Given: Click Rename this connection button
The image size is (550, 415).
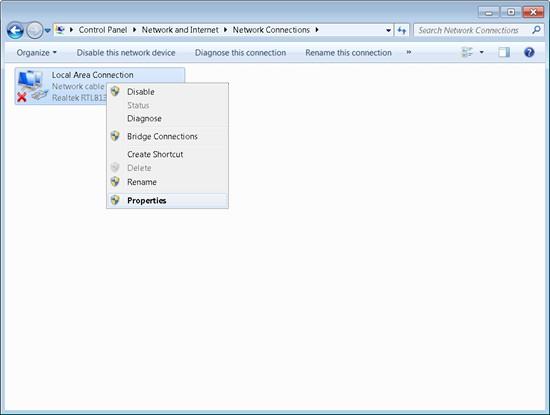Looking at the screenshot, I should click(x=348, y=53).
